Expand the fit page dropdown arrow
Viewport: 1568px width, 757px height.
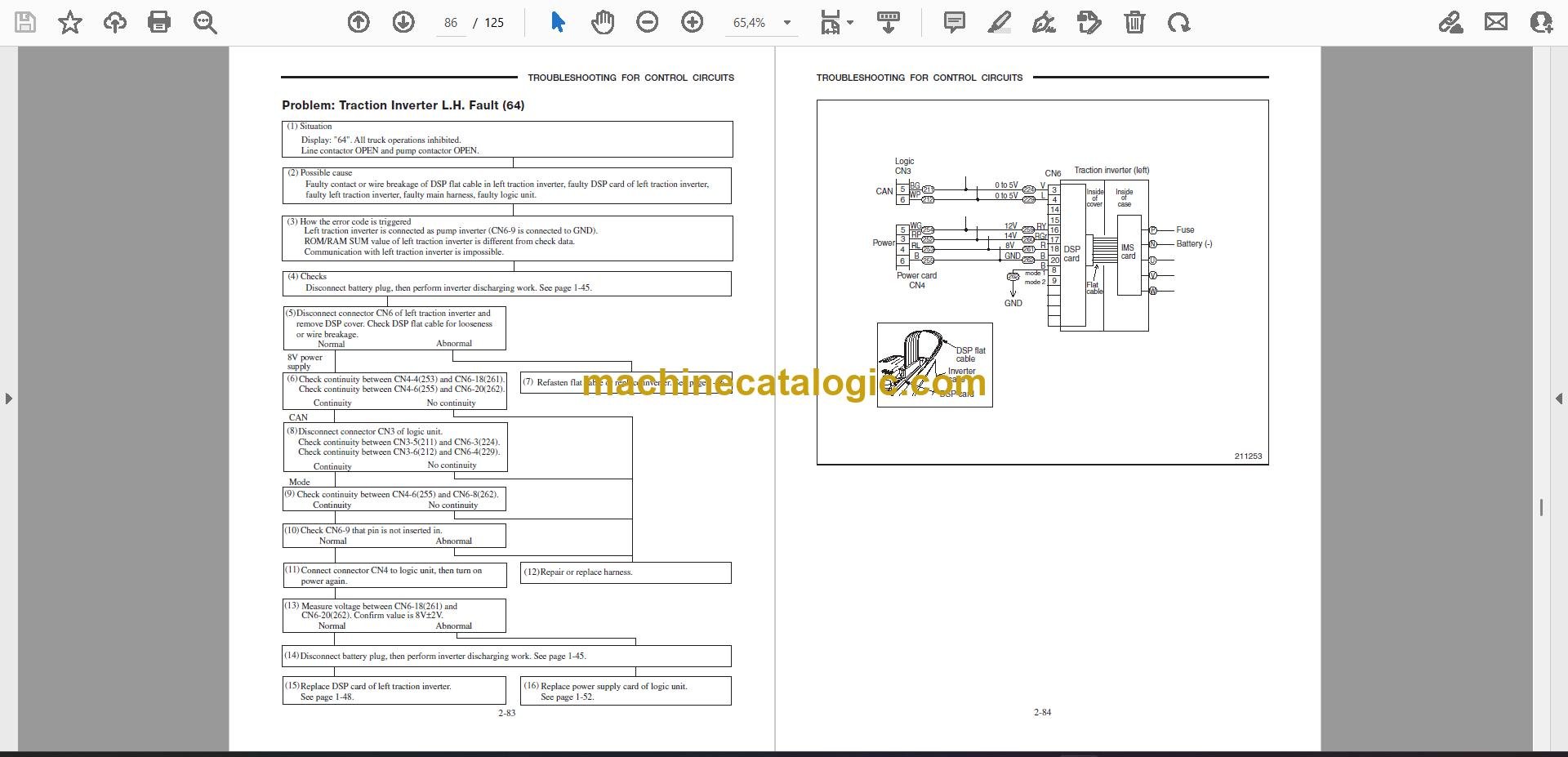850,23
